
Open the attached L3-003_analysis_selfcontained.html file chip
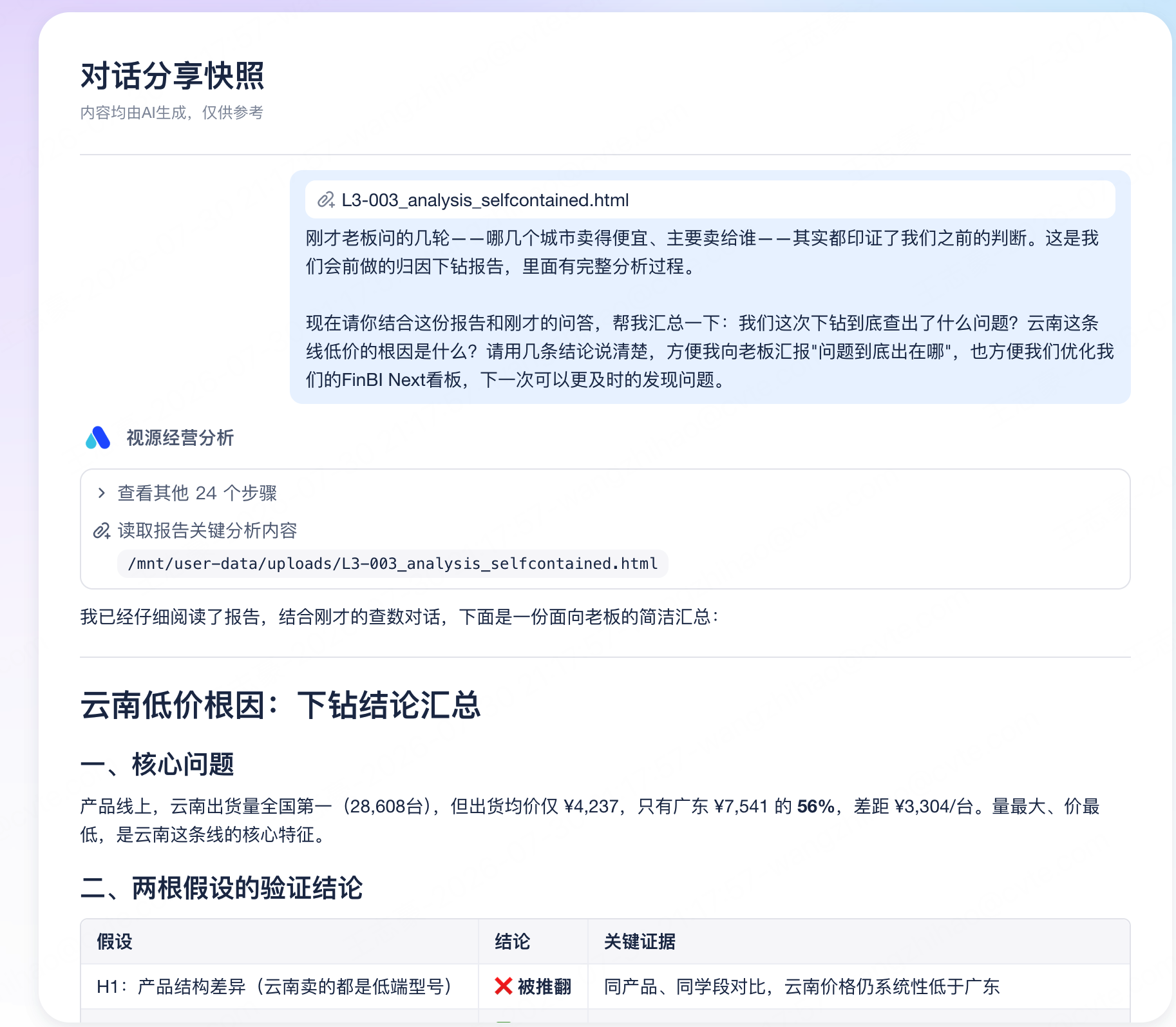(x=710, y=200)
